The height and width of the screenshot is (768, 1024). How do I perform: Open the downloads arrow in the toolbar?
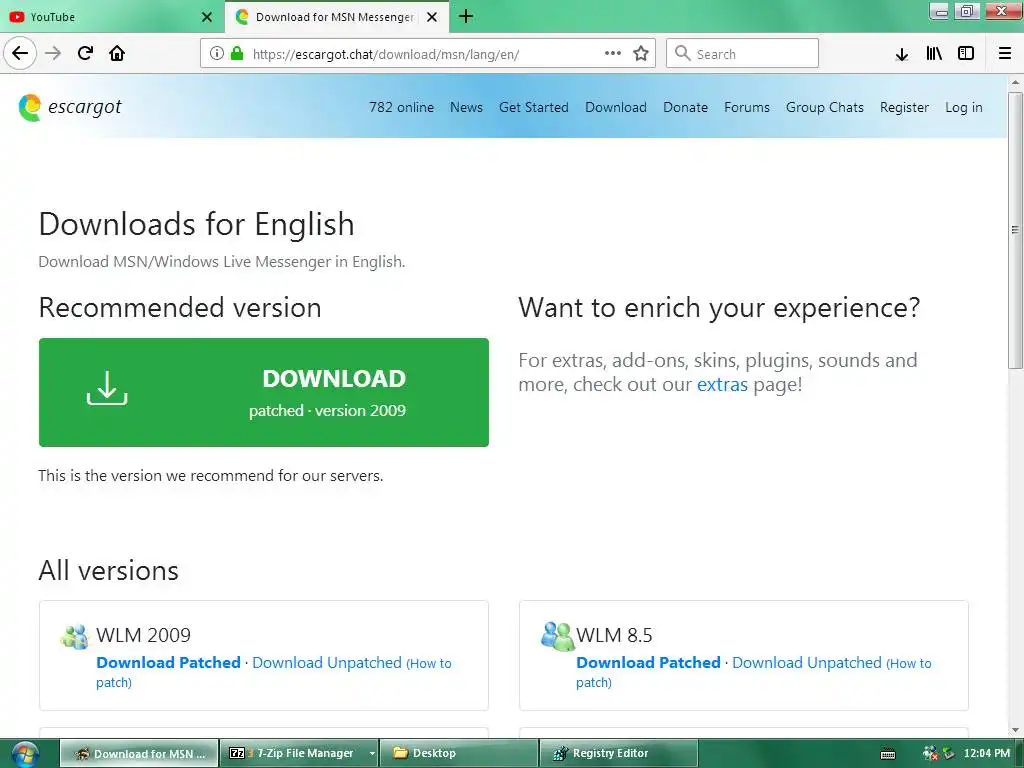902,54
